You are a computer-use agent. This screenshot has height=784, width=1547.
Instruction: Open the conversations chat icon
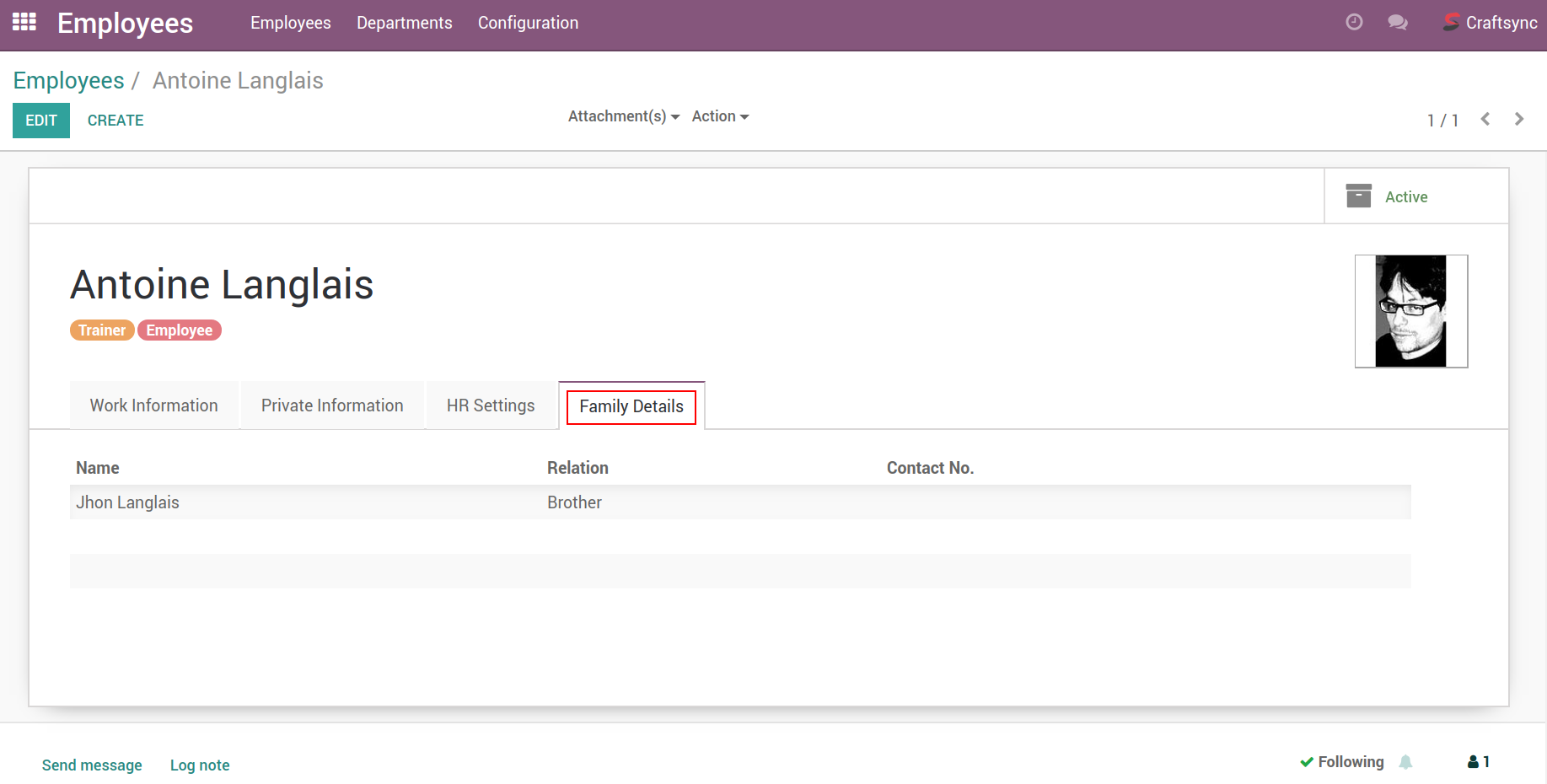[x=1398, y=23]
